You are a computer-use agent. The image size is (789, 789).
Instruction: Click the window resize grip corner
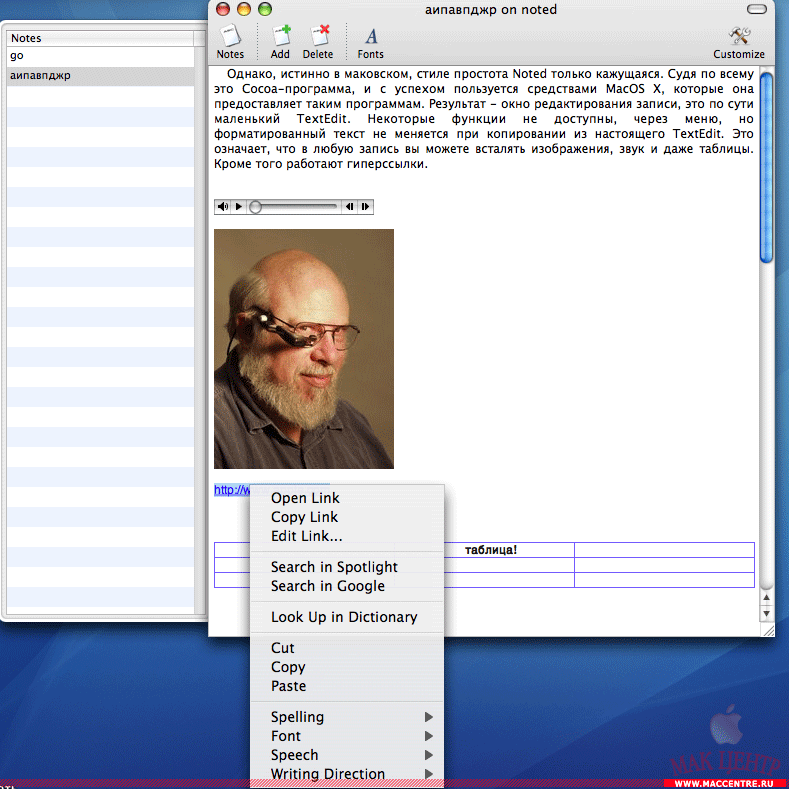[x=768, y=630]
